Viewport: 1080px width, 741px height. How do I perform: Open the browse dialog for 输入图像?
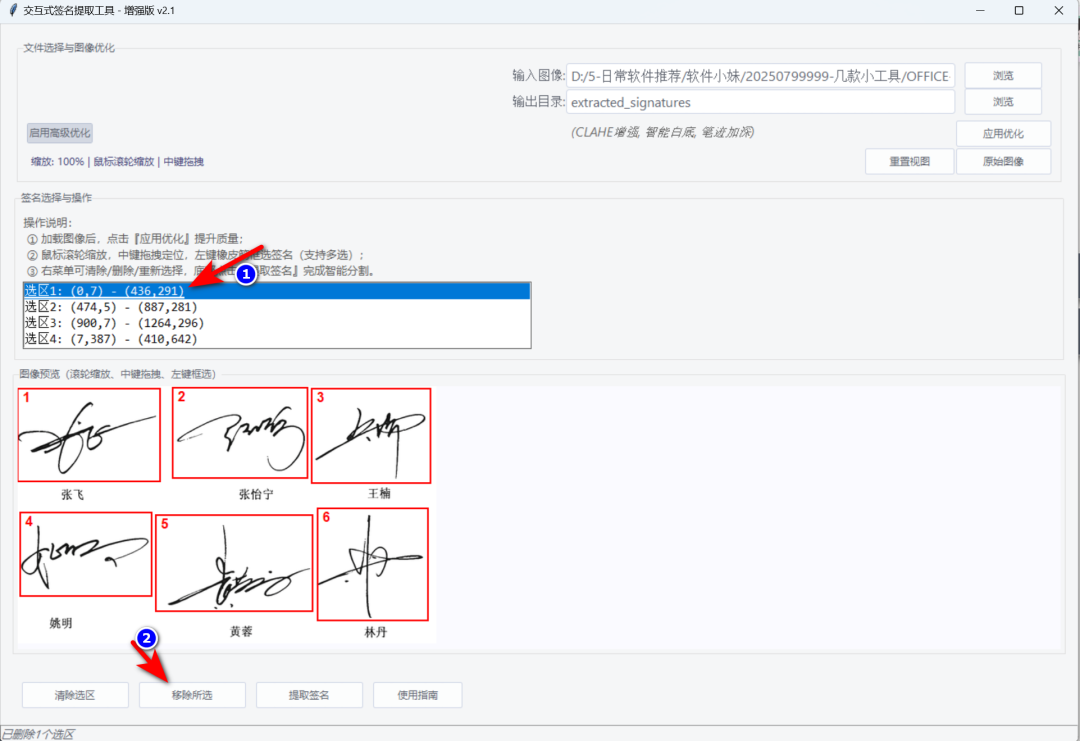click(1002, 74)
